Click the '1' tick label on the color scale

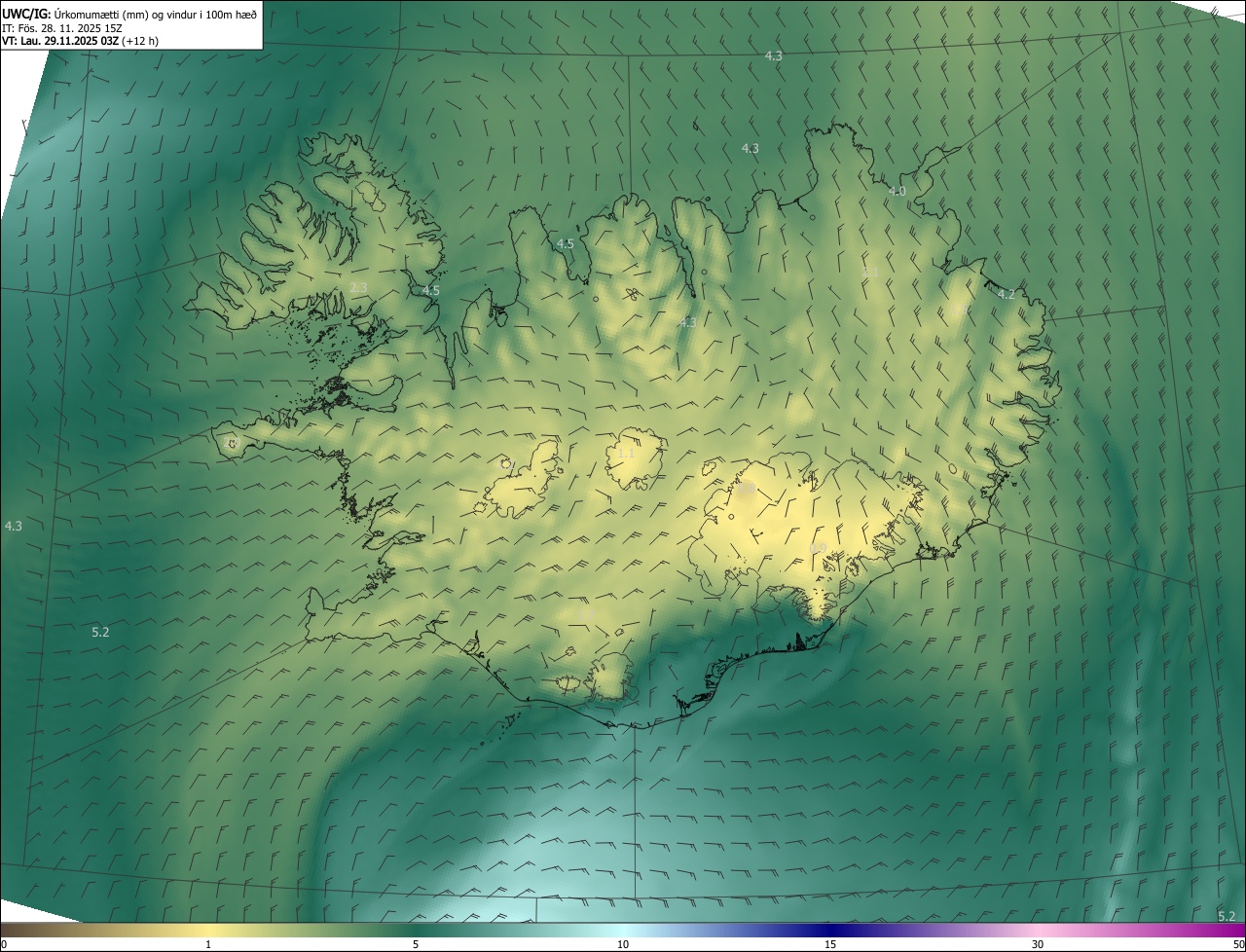click(x=208, y=944)
